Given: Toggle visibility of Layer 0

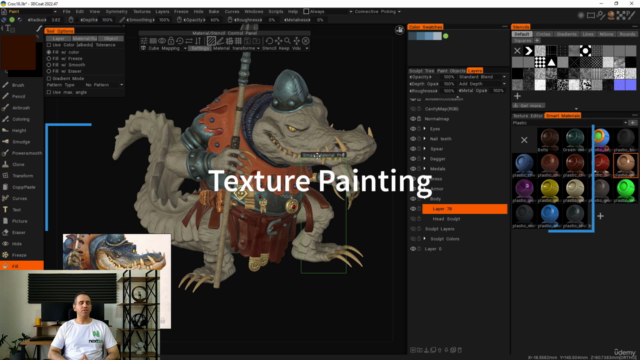Looking at the screenshot, I should coord(413,249).
